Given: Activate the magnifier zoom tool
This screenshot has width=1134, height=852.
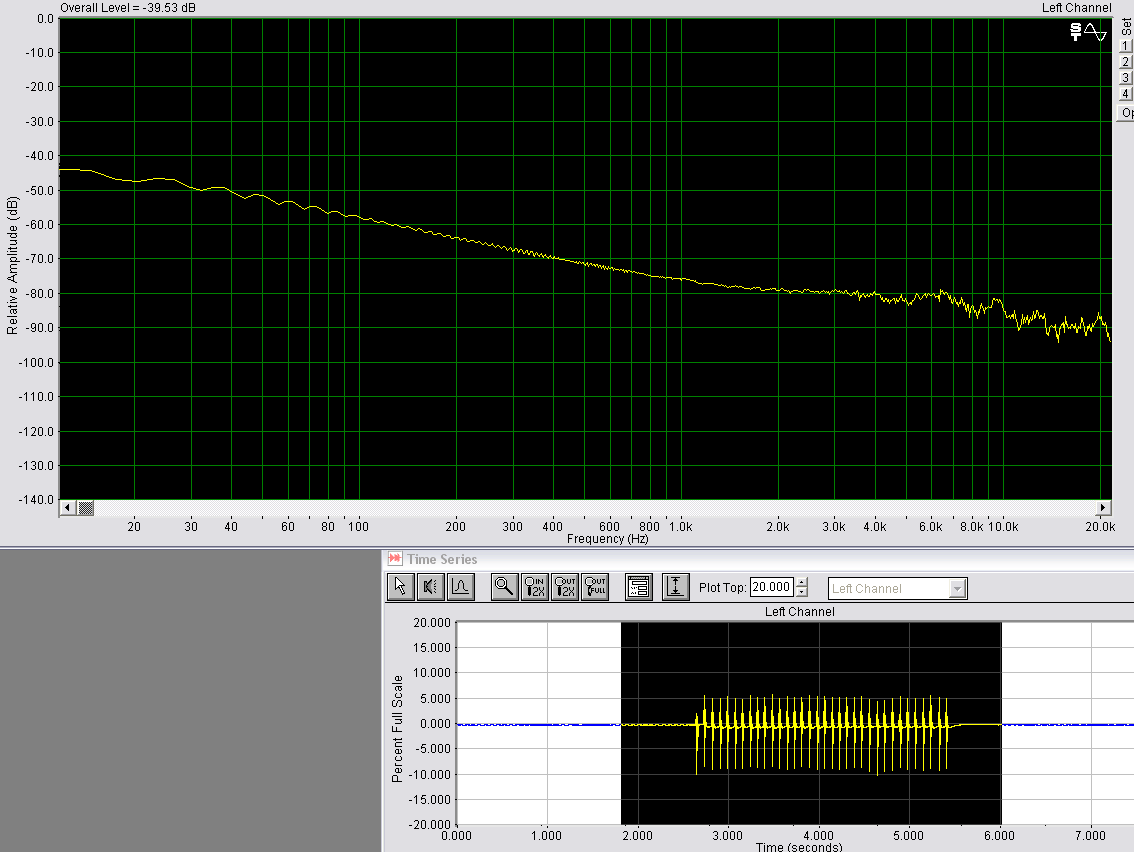Looking at the screenshot, I should [504, 587].
